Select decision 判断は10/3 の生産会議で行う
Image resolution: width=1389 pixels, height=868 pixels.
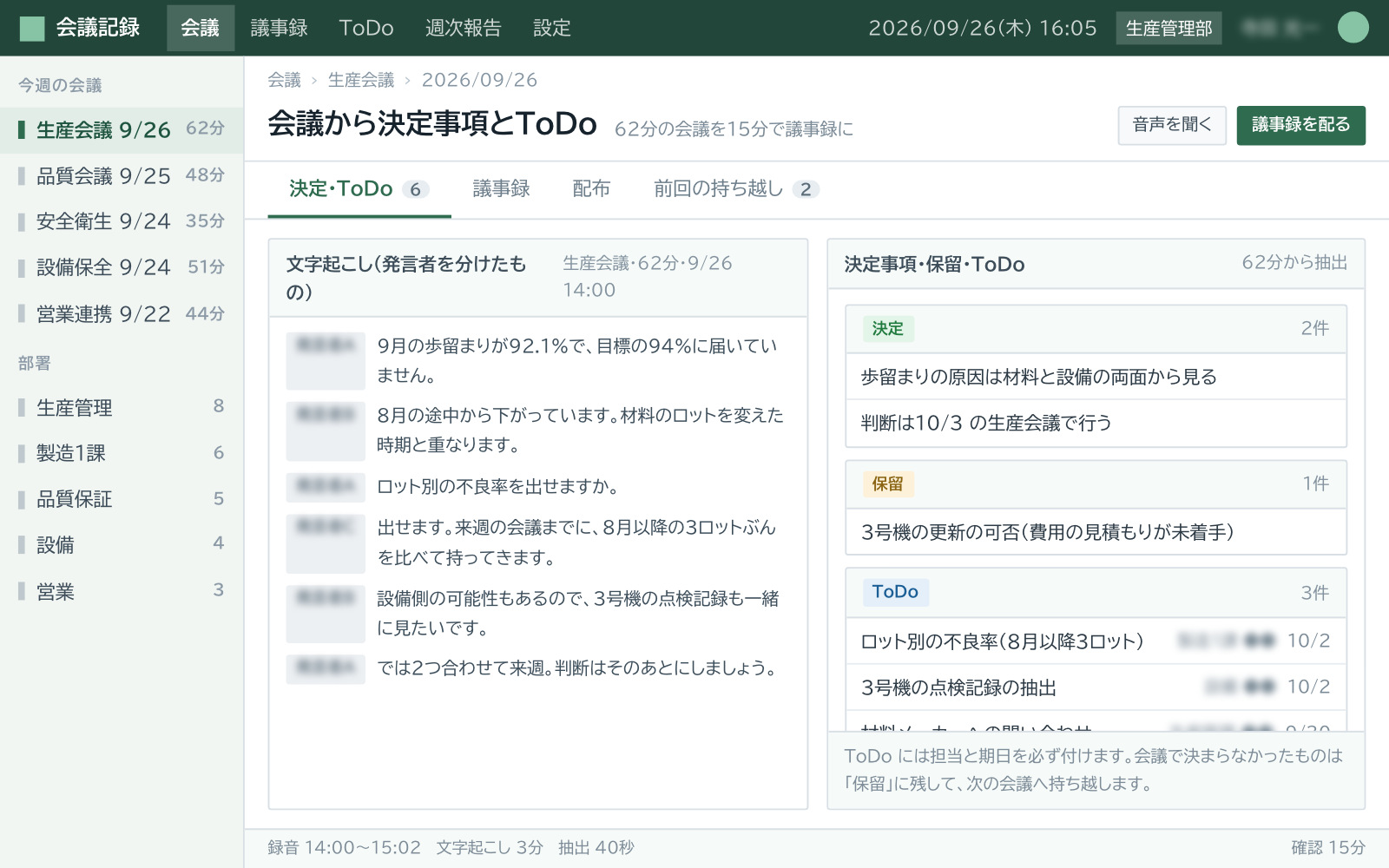tap(1096, 423)
